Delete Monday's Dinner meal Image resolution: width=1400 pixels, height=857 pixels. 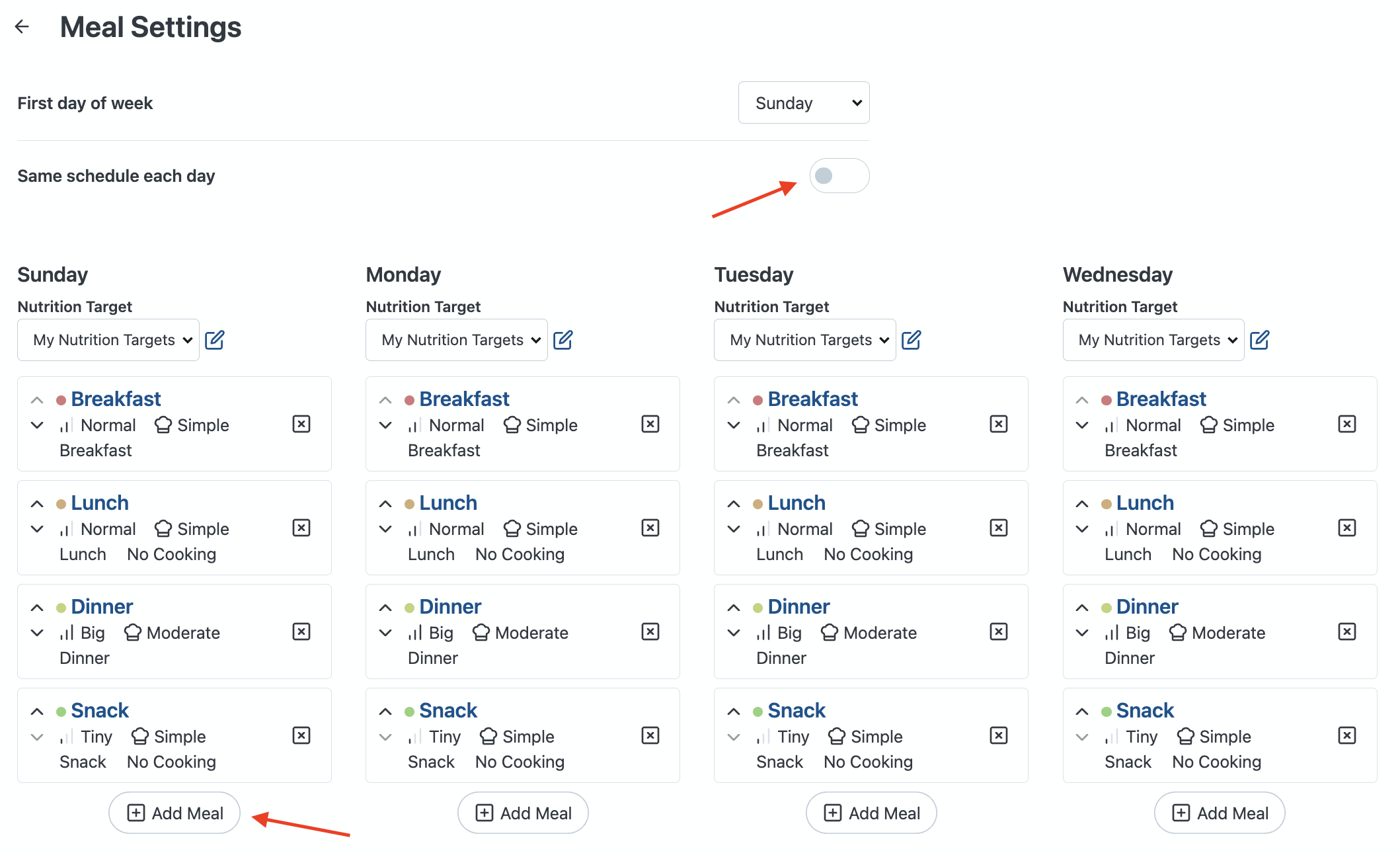(650, 632)
